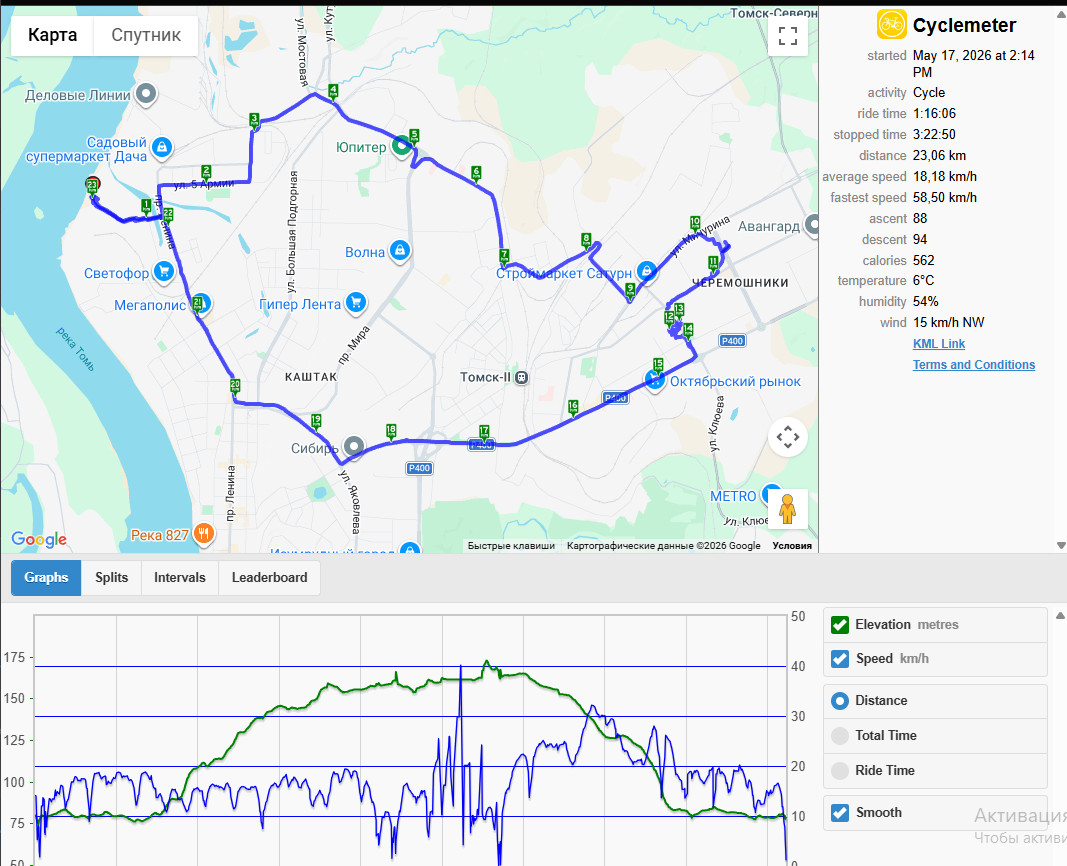Screen dimensions: 1067x866
Task: Open the Graphs tab
Action: [46, 578]
